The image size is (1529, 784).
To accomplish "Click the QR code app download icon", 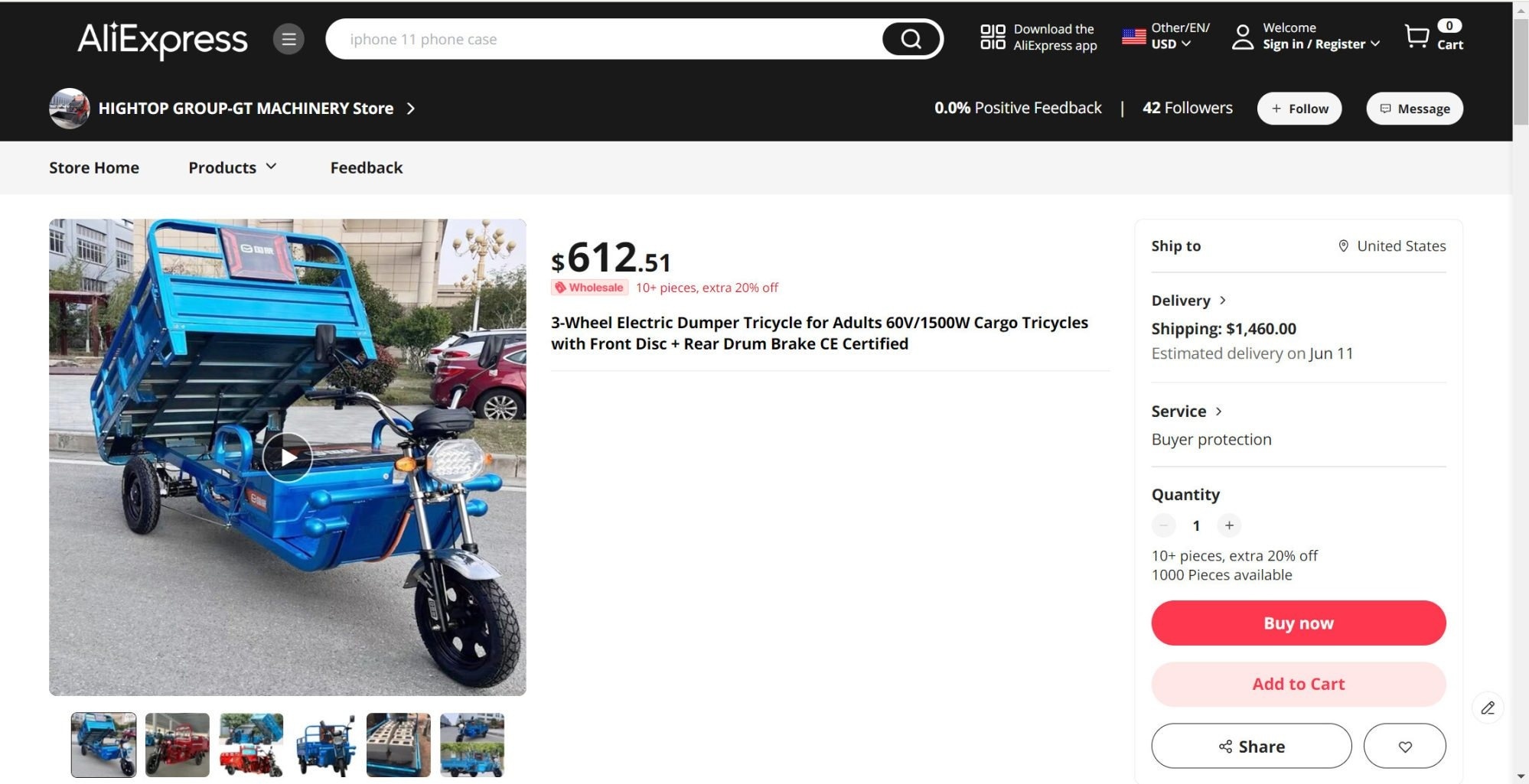I will tap(993, 37).
